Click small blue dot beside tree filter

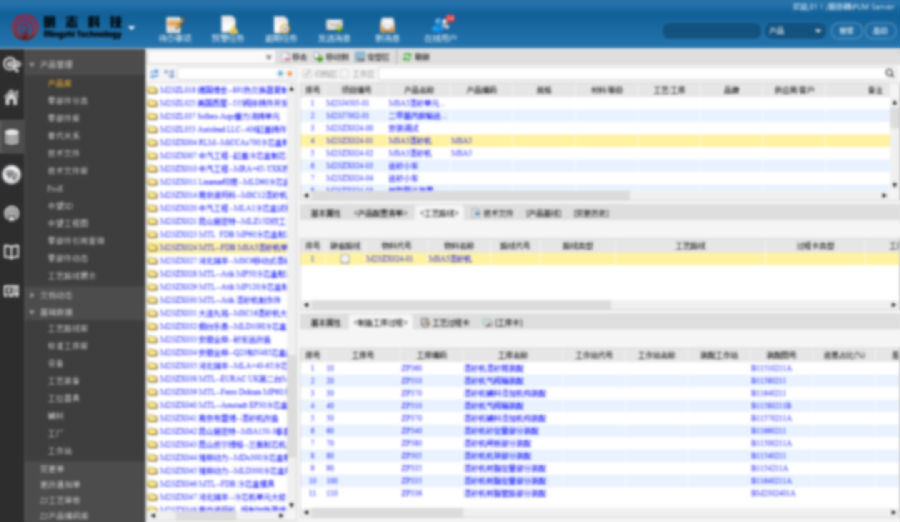point(280,74)
